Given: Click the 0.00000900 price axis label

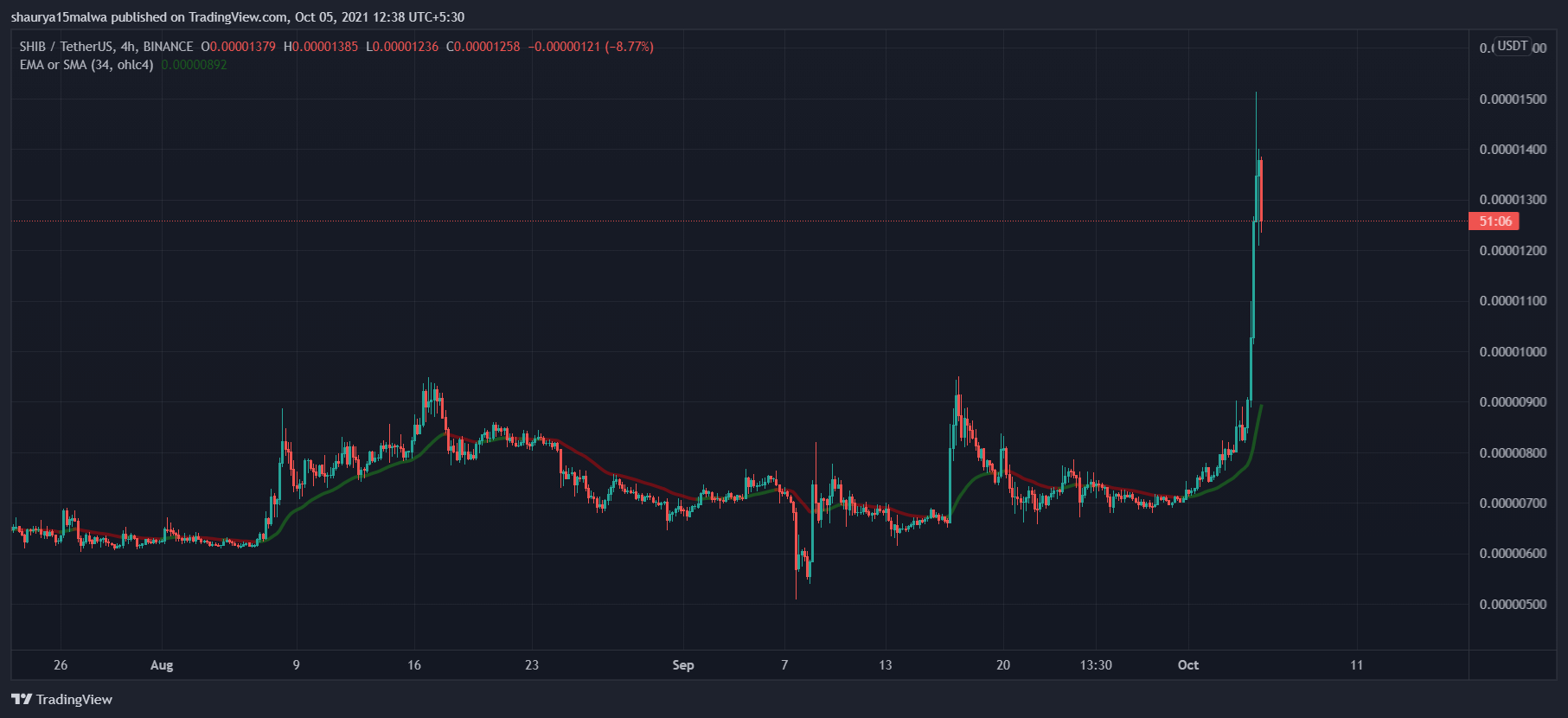Looking at the screenshot, I should [x=1513, y=402].
